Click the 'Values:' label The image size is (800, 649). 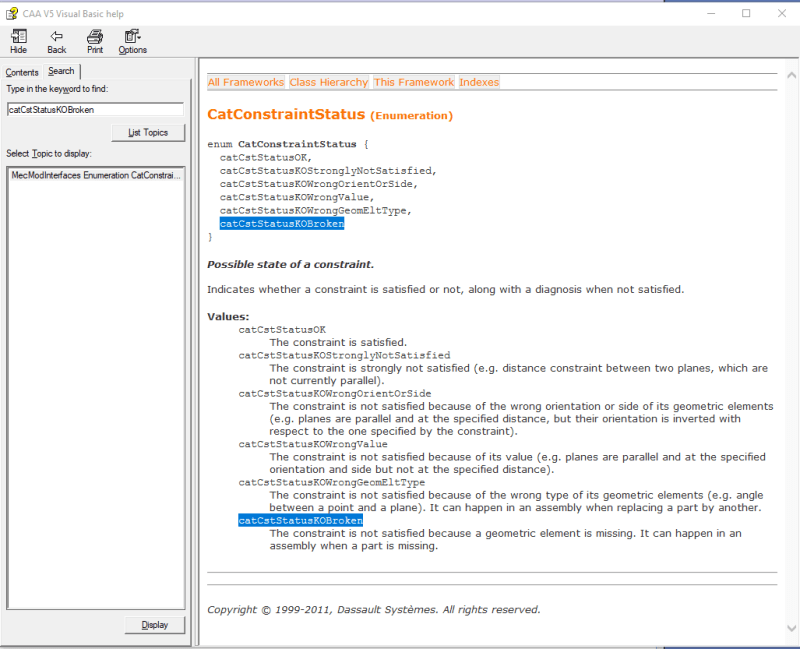pyautogui.click(x=228, y=316)
